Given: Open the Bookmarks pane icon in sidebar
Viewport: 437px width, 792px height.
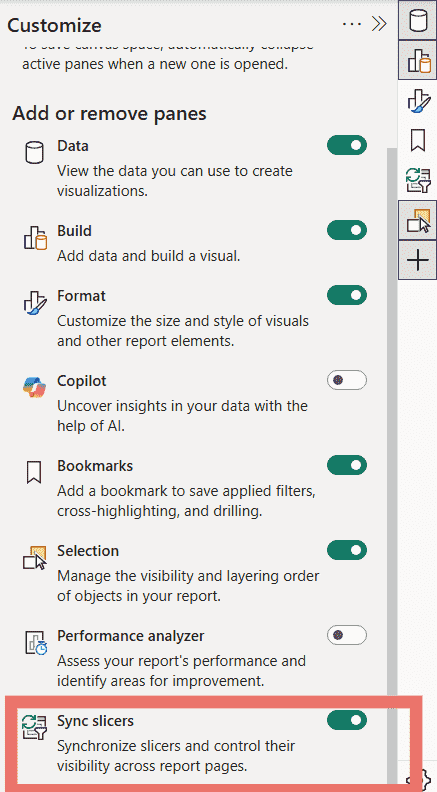Looking at the screenshot, I should click(418, 140).
